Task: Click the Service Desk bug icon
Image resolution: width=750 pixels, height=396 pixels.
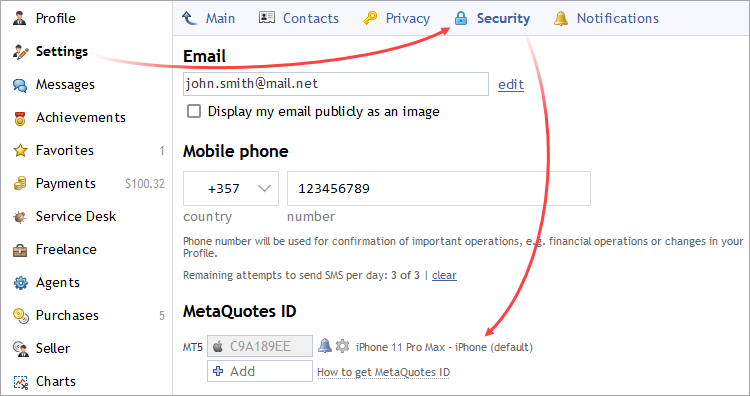Action: click(20, 217)
